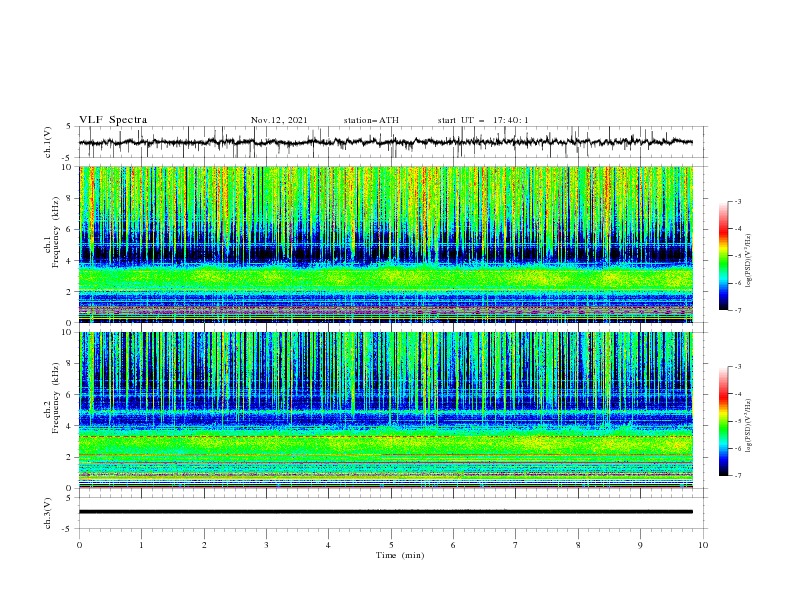Click the "1" tick on the time axis

[141, 545]
